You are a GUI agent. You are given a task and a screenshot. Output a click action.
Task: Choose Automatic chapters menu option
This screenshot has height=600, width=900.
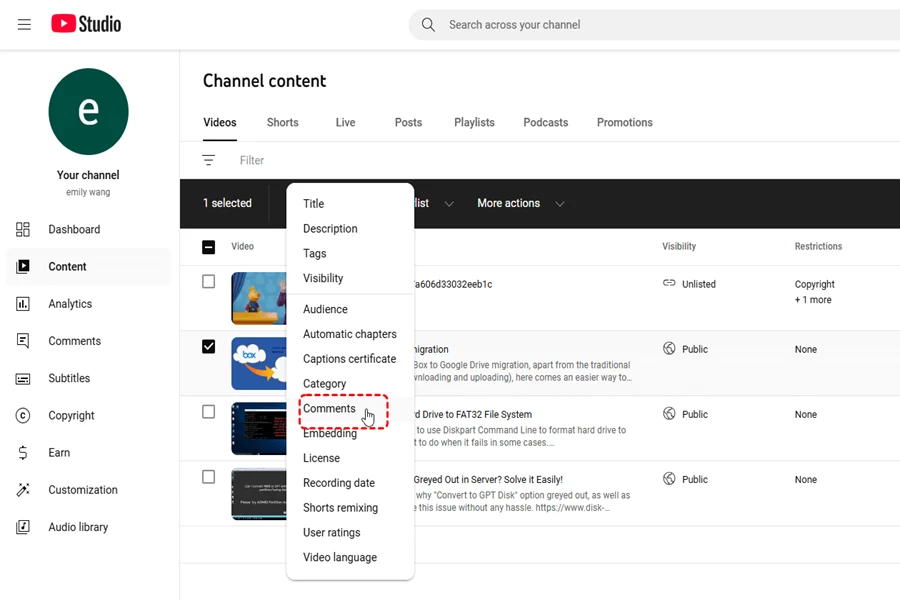pyautogui.click(x=350, y=334)
